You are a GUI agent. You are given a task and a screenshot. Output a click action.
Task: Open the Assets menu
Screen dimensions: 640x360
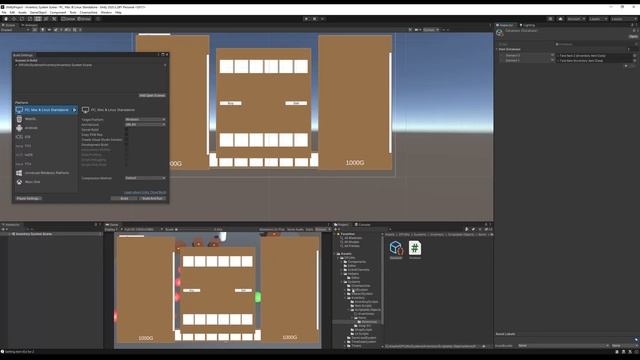tap(22, 13)
